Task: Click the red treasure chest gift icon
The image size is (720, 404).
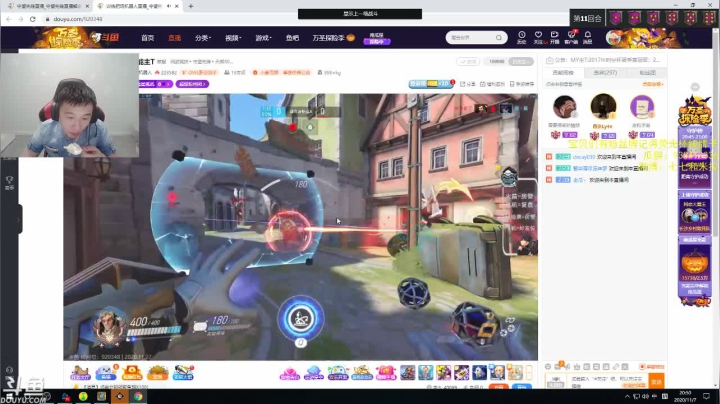Action: point(131,372)
